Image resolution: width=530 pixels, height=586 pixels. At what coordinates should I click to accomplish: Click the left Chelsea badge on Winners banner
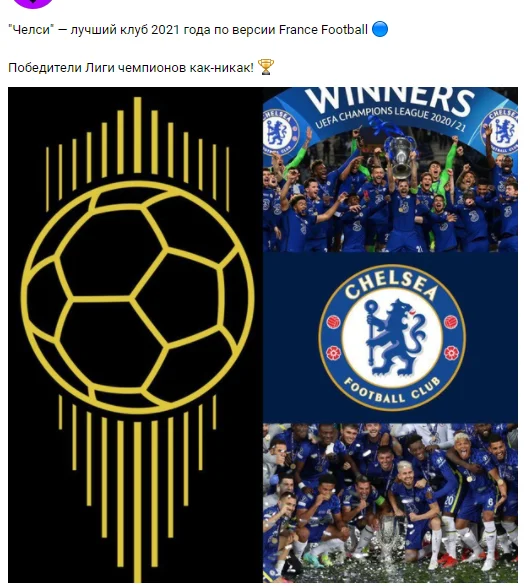click(x=280, y=133)
